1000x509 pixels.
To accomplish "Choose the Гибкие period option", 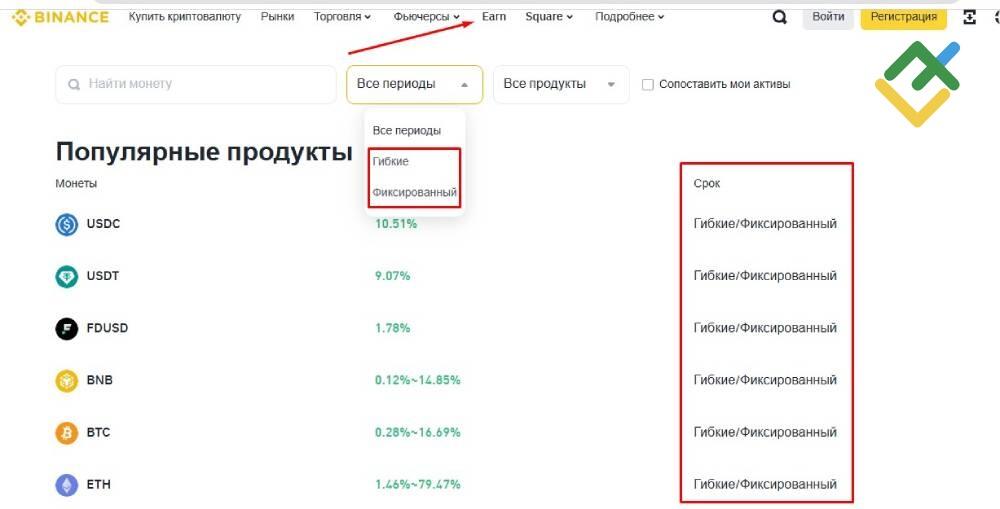I will [390, 161].
